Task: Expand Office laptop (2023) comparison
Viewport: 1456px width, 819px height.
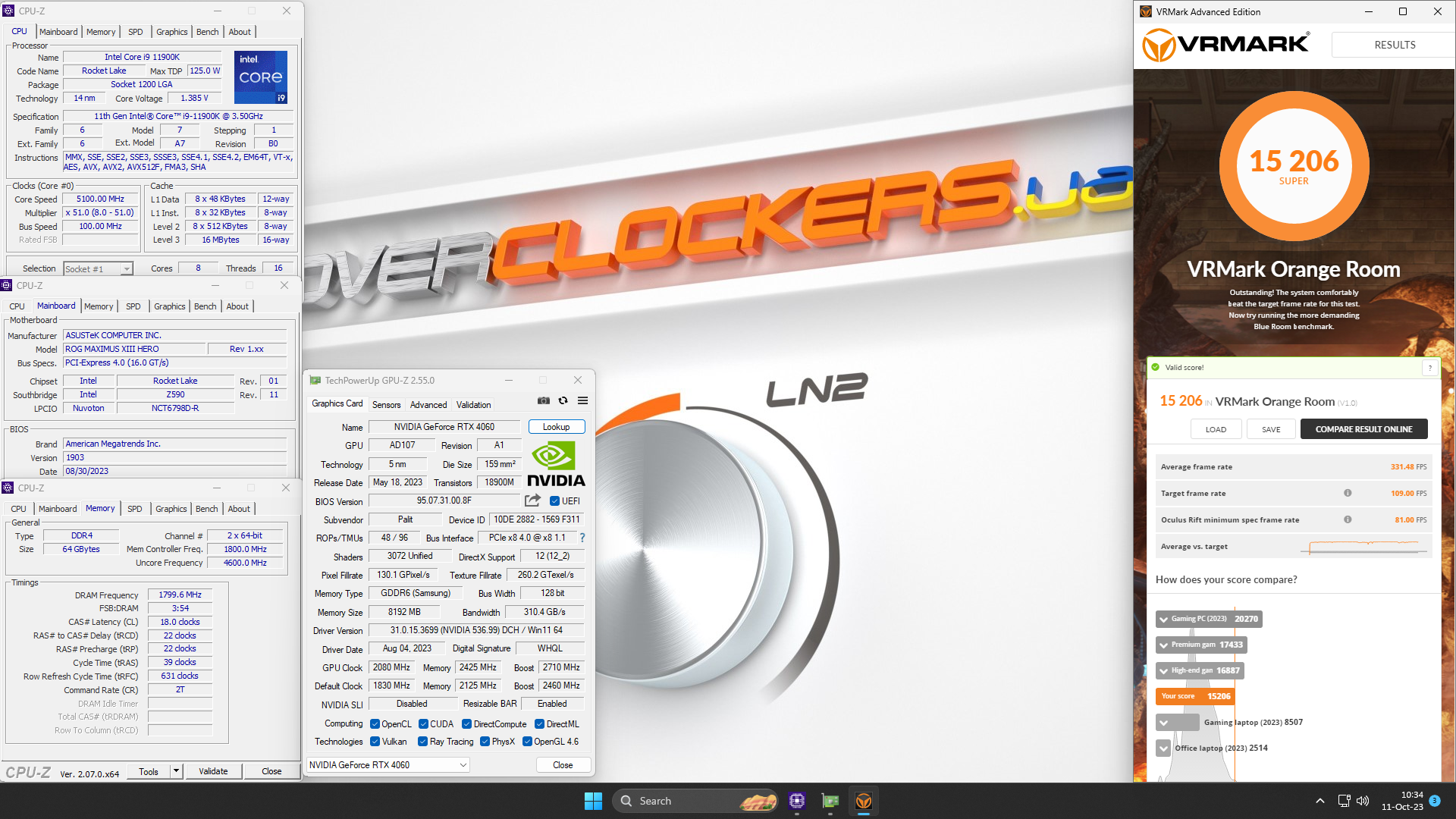Action: pos(1163,748)
